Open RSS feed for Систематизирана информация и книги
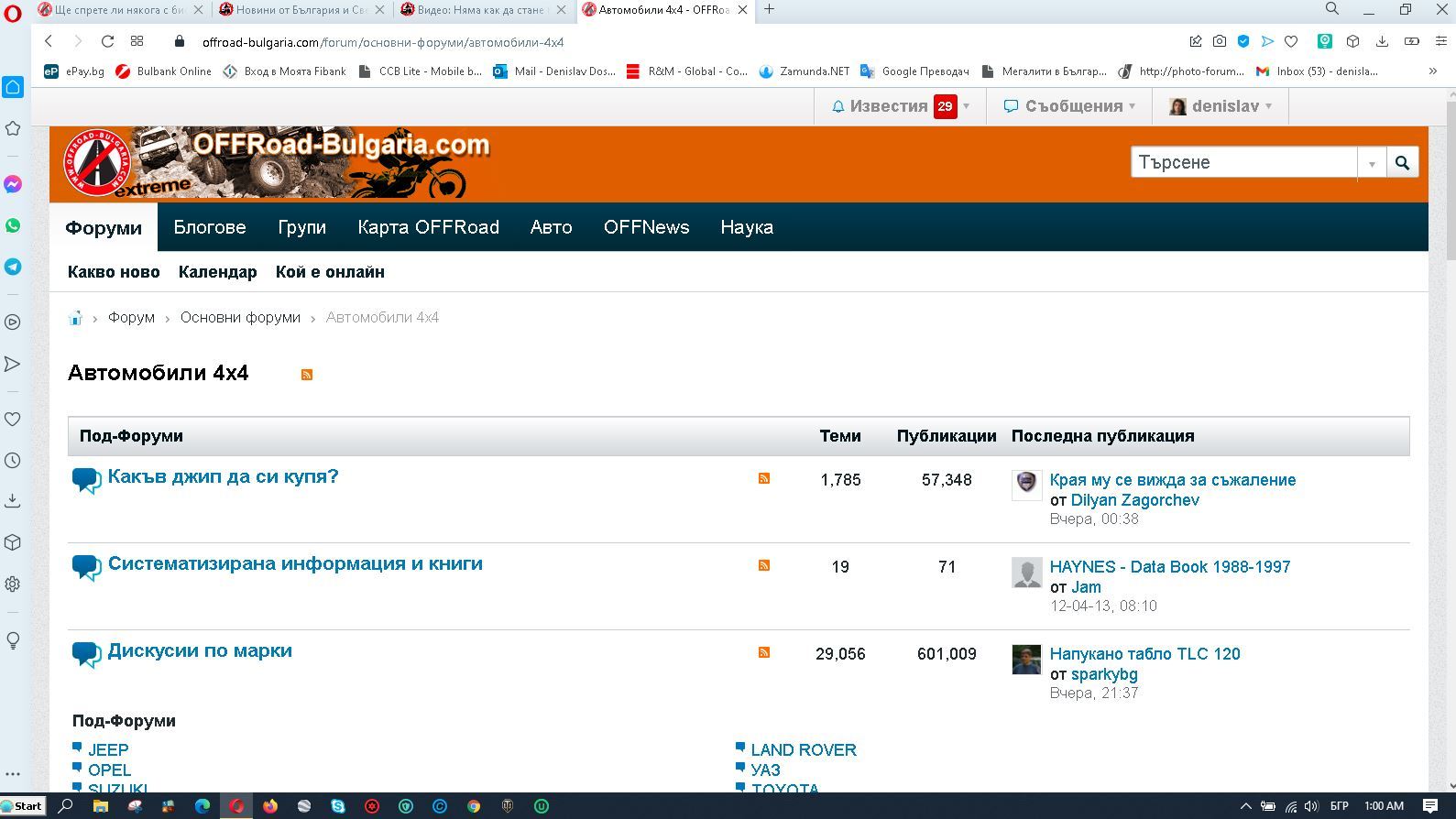 (x=764, y=565)
